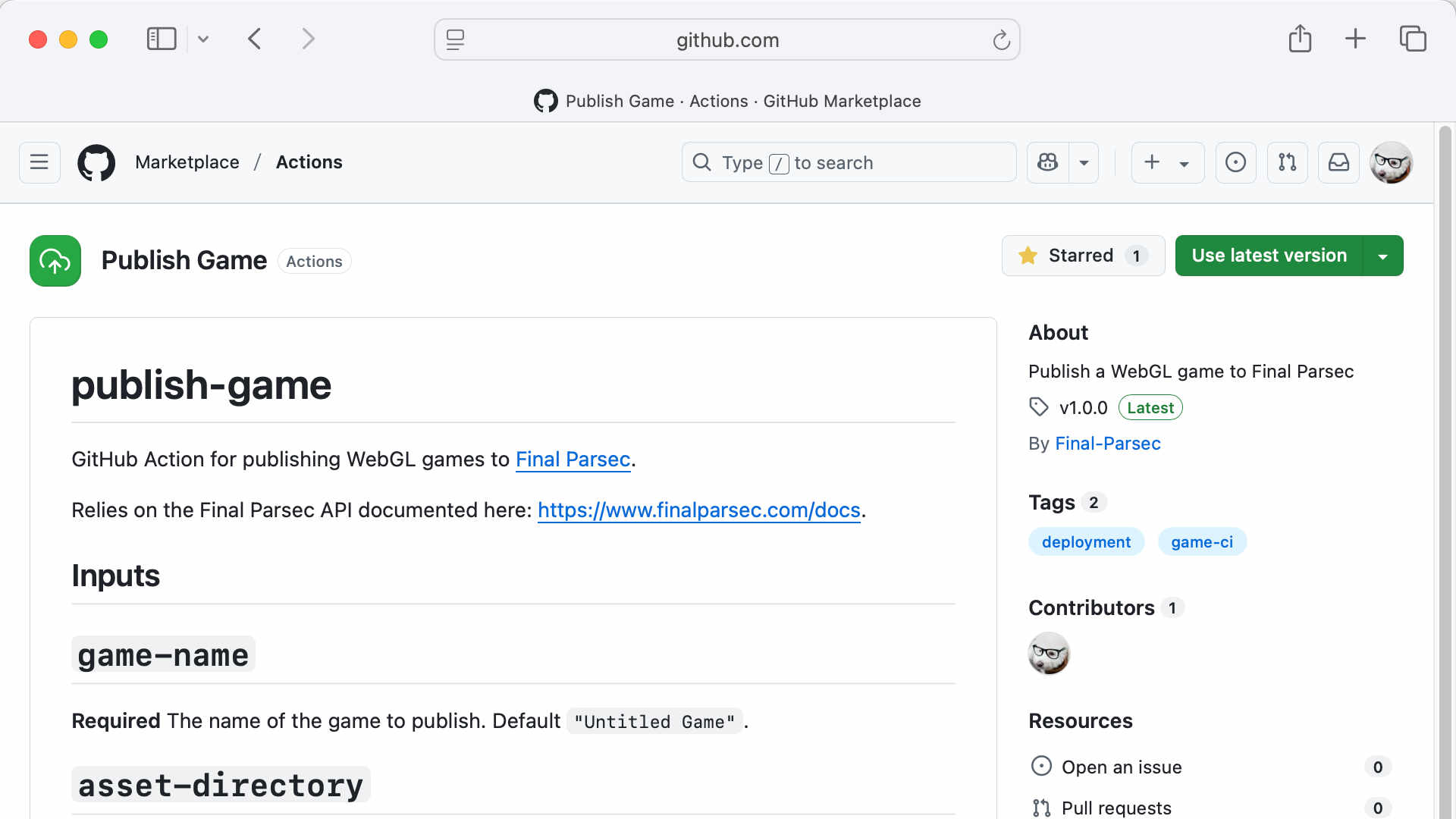Viewport: 1456px width, 819px height.
Task: Click the github.com address bar
Action: tap(726, 39)
